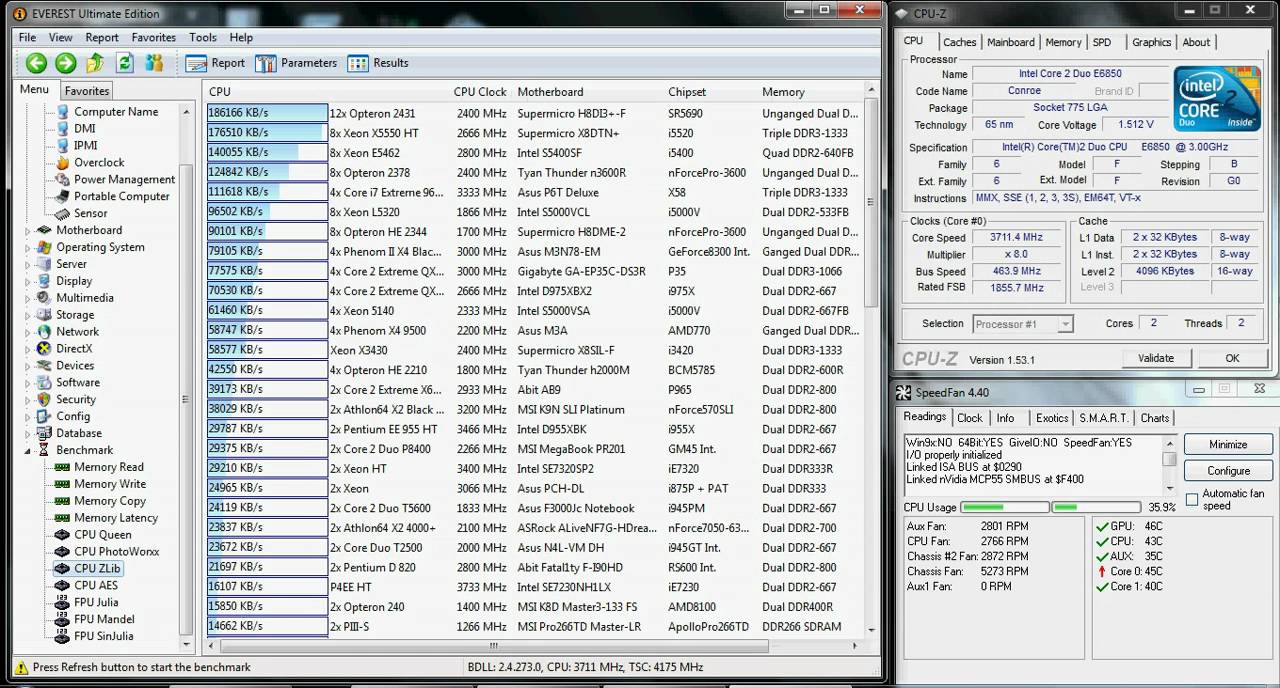Select the 24119 KB/s Core 2 Duo T5600 row
1280x688 pixels.
(534, 508)
